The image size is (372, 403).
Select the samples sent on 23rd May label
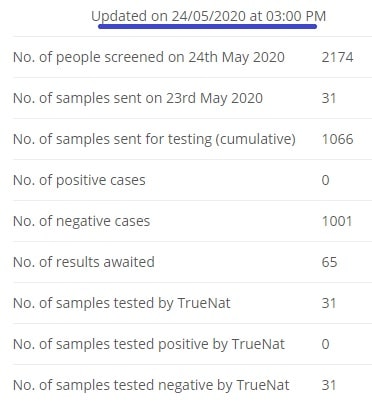point(138,98)
